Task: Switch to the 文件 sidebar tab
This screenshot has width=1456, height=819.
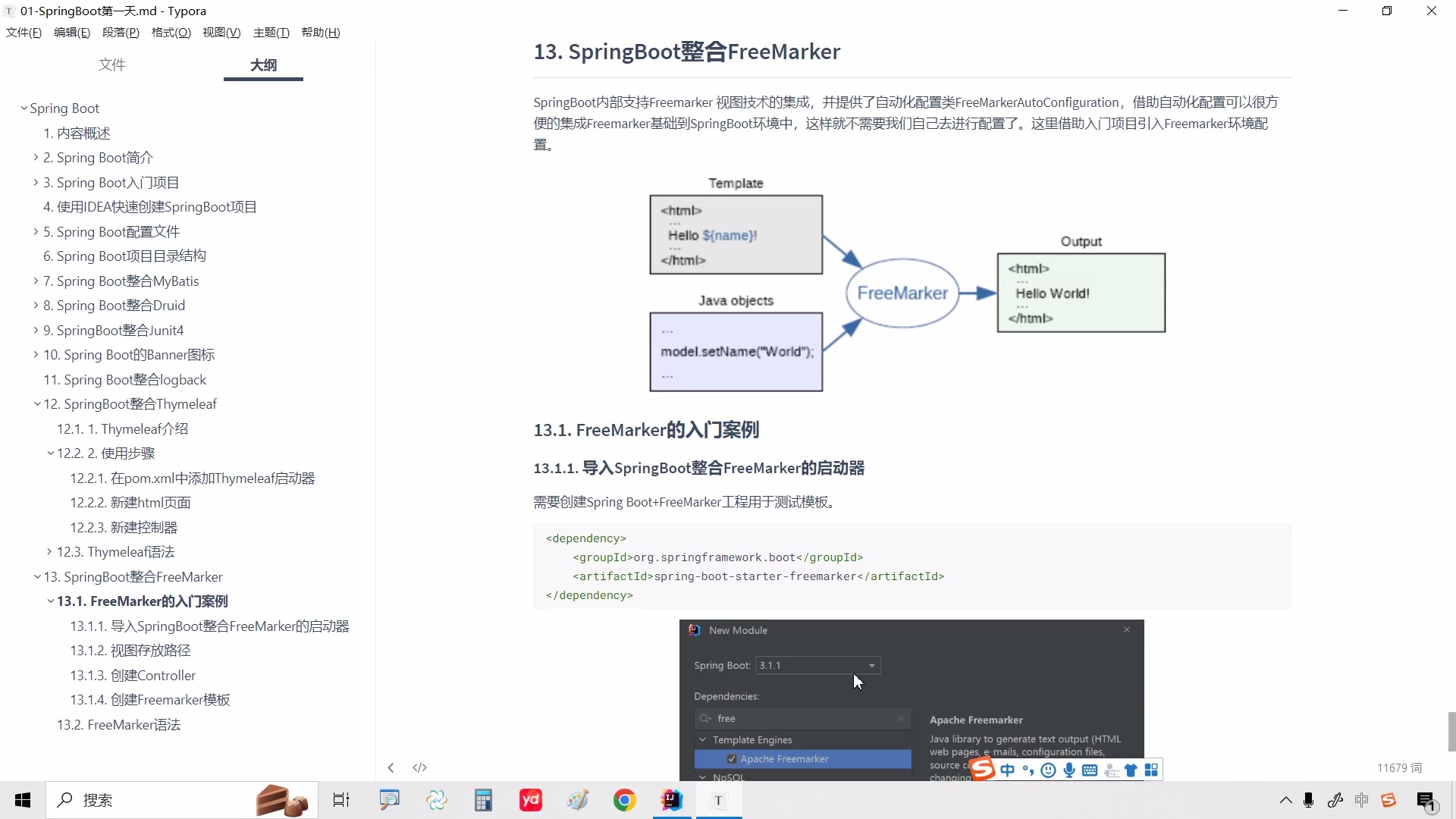Action: pyautogui.click(x=111, y=65)
